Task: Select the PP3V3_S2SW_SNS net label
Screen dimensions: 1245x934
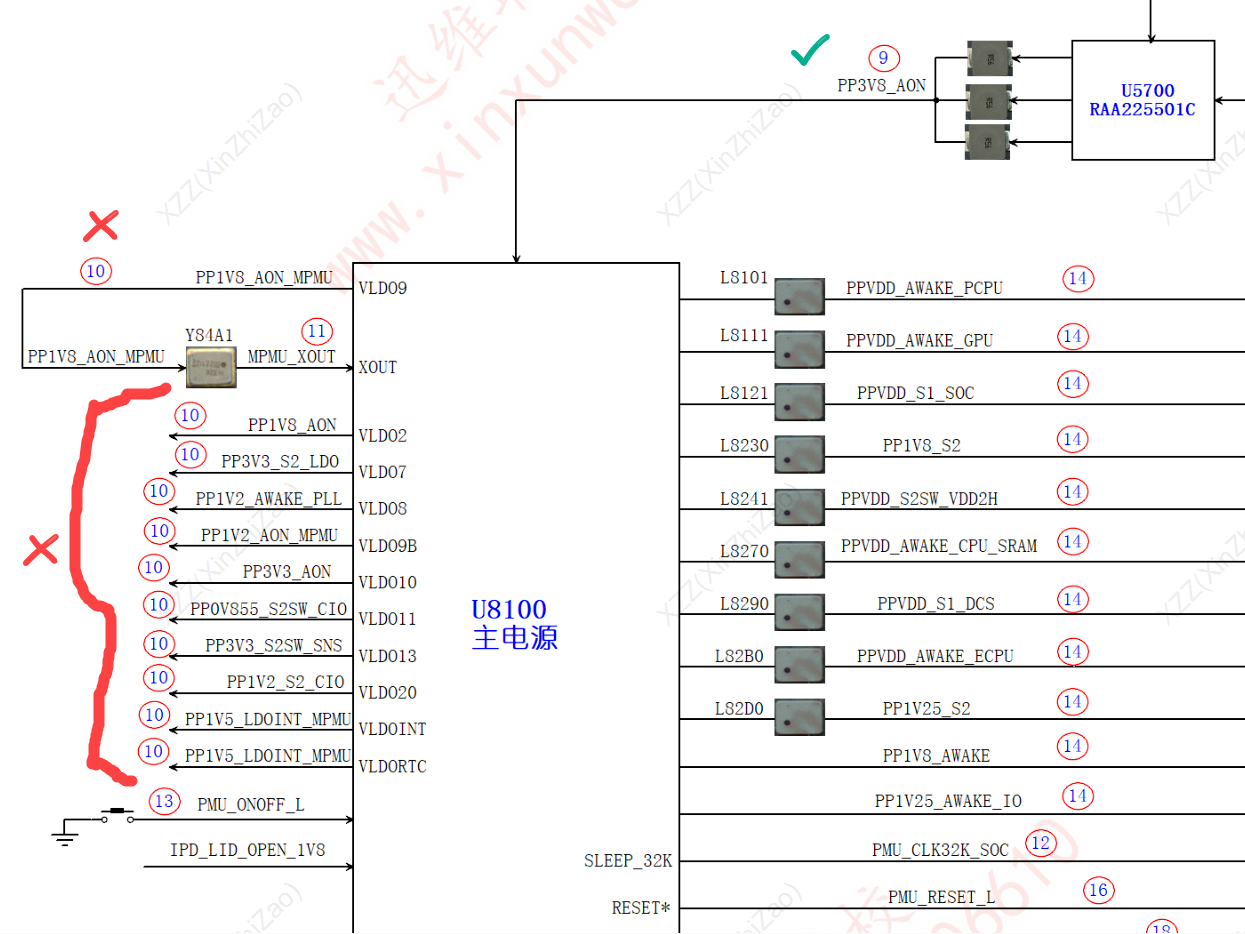Action: pyautogui.click(x=273, y=646)
